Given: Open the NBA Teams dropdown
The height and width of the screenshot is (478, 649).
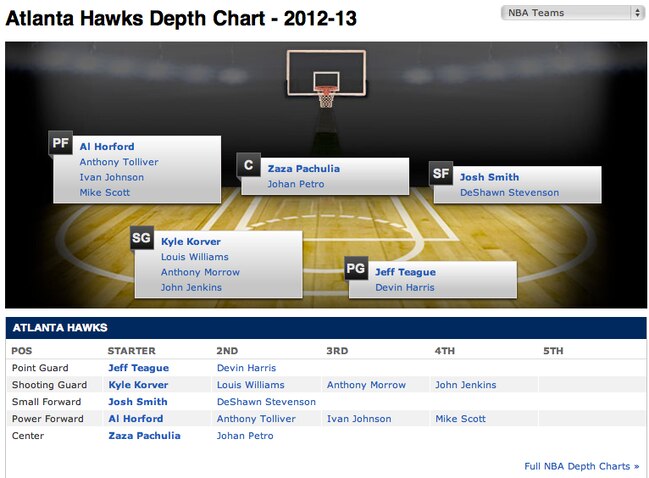Looking at the screenshot, I should click(572, 13).
